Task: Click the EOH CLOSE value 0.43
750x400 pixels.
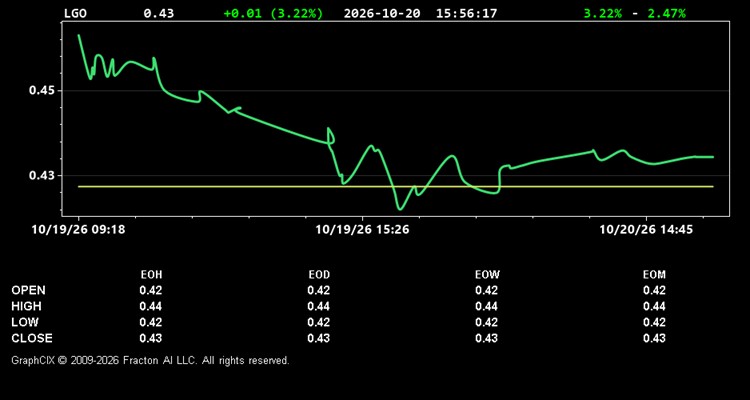Action: [x=151, y=338]
